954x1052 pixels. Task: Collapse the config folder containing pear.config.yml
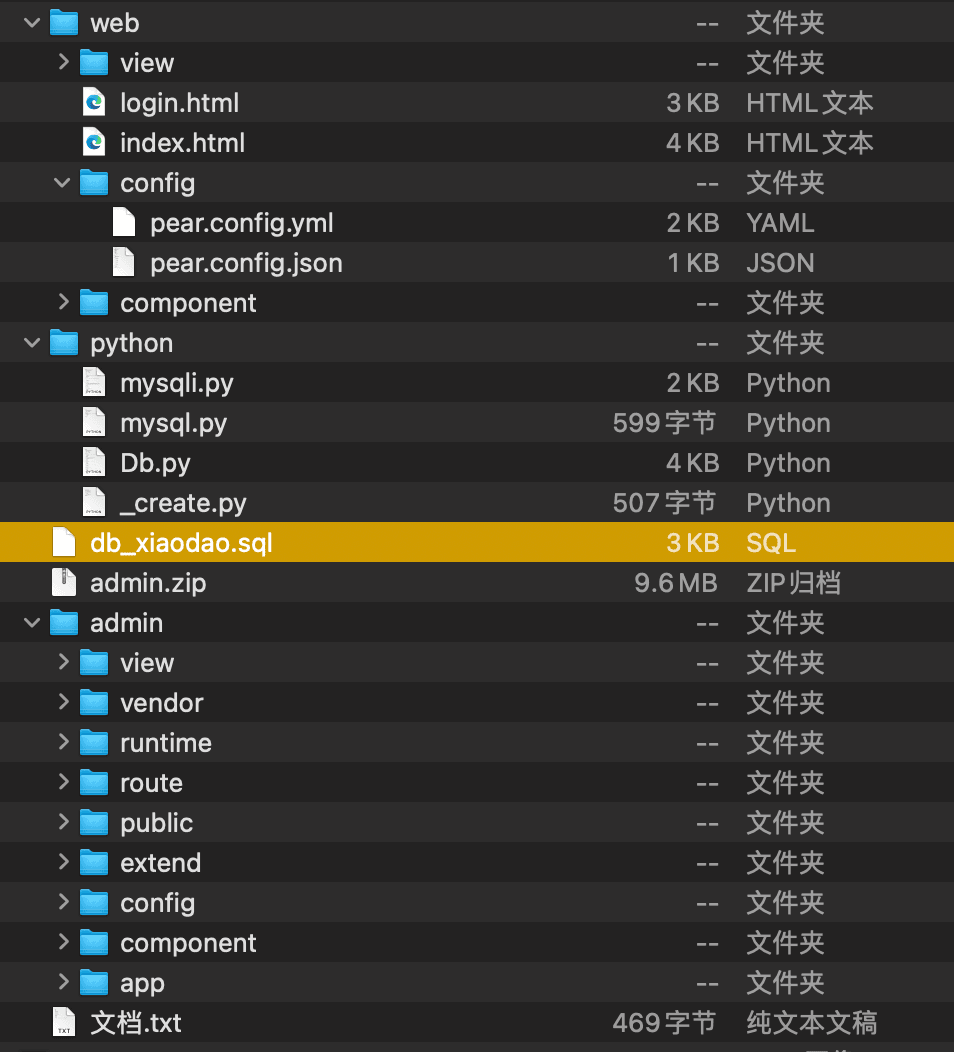[x=63, y=183]
